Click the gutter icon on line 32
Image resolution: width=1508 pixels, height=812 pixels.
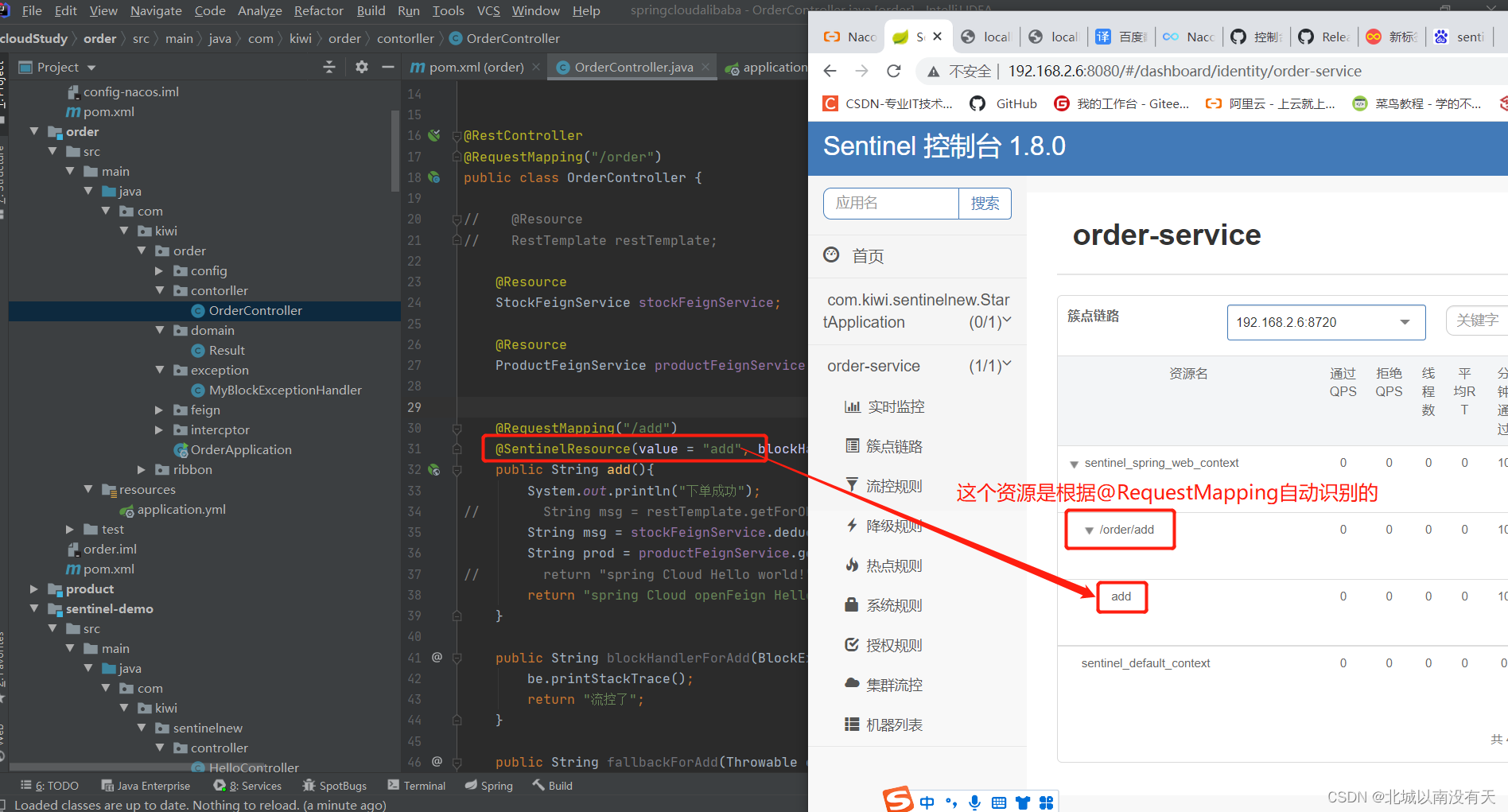coord(434,470)
